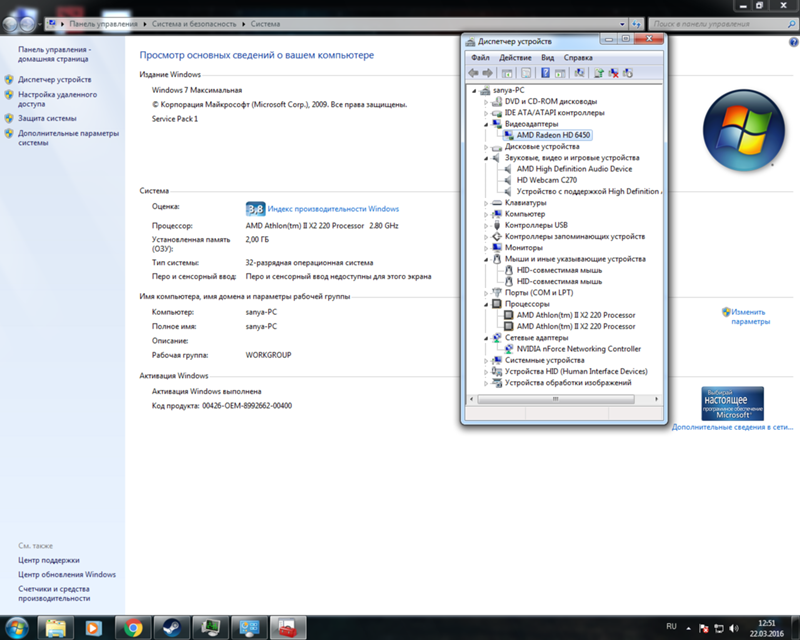800x640 pixels.
Task: Open Properties via Device Manager toolbar icon
Action: pos(526,73)
